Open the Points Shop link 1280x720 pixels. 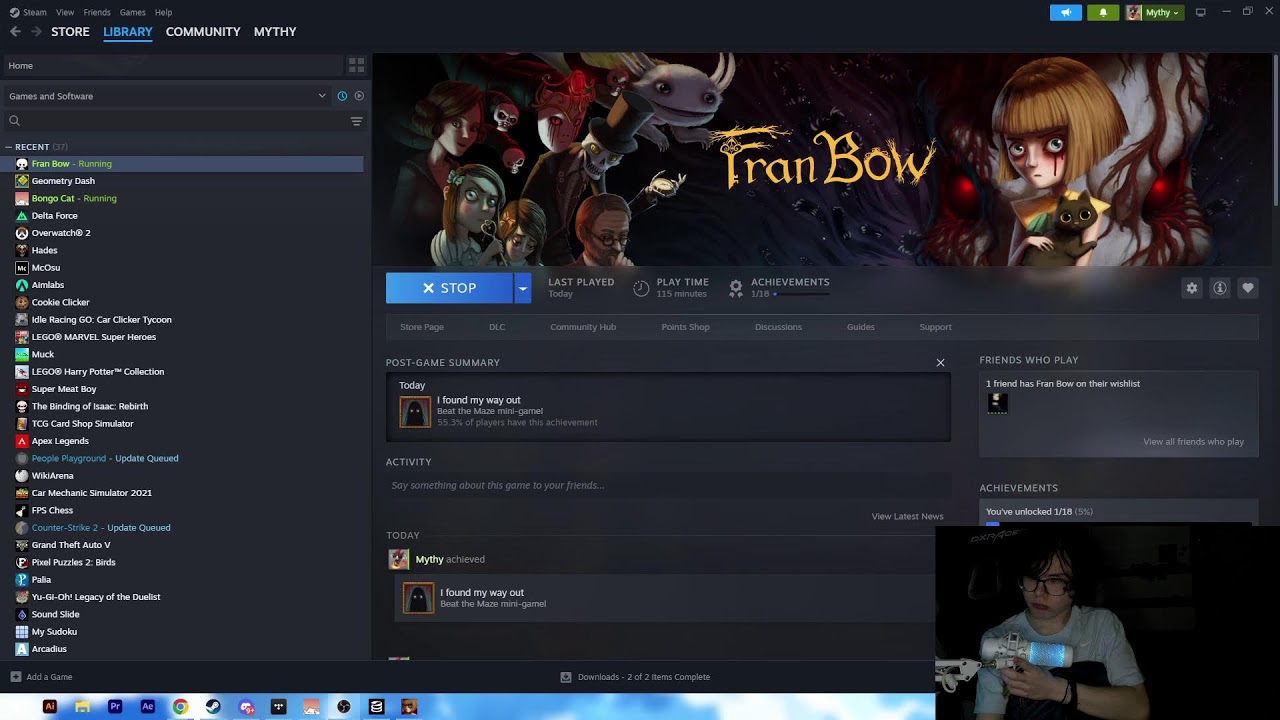[x=685, y=327]
